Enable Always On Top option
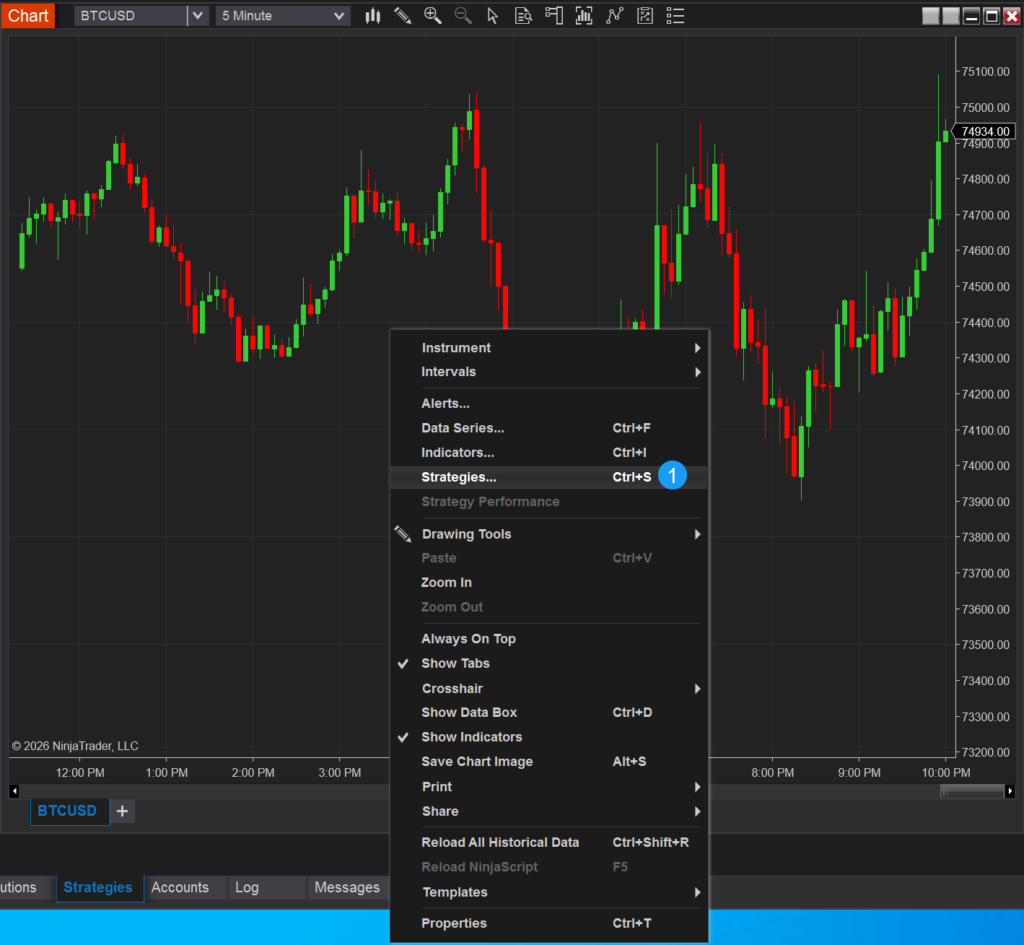Viewport: 1024px width, 945px height. (468, 639)
